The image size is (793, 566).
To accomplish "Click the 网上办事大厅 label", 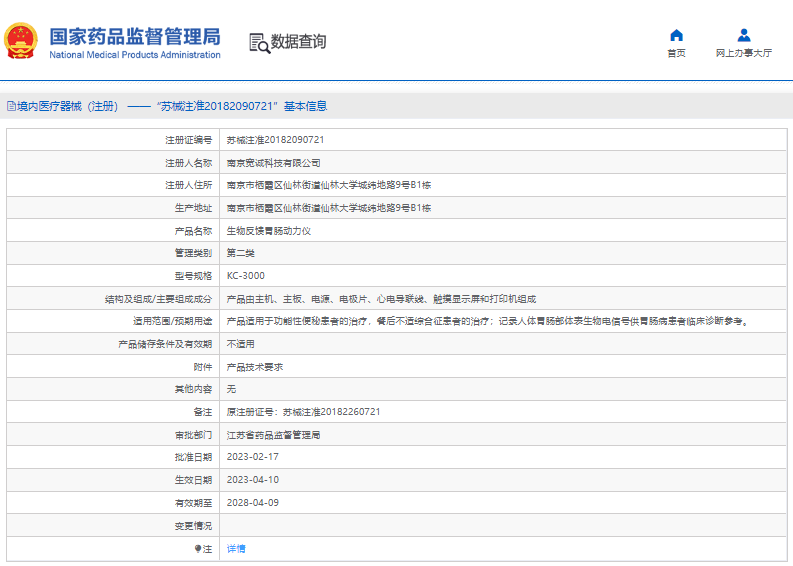I will (743, 53).
